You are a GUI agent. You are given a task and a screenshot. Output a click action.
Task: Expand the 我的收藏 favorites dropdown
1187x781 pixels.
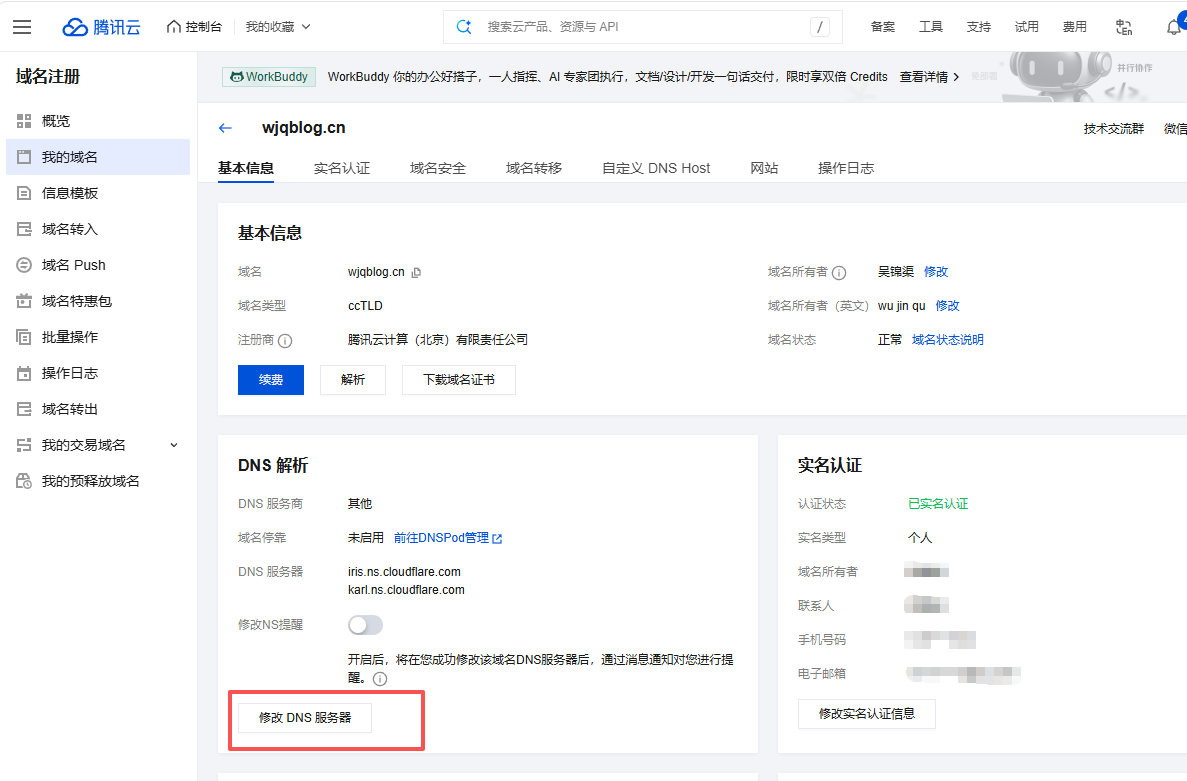[x=278, y=27]
